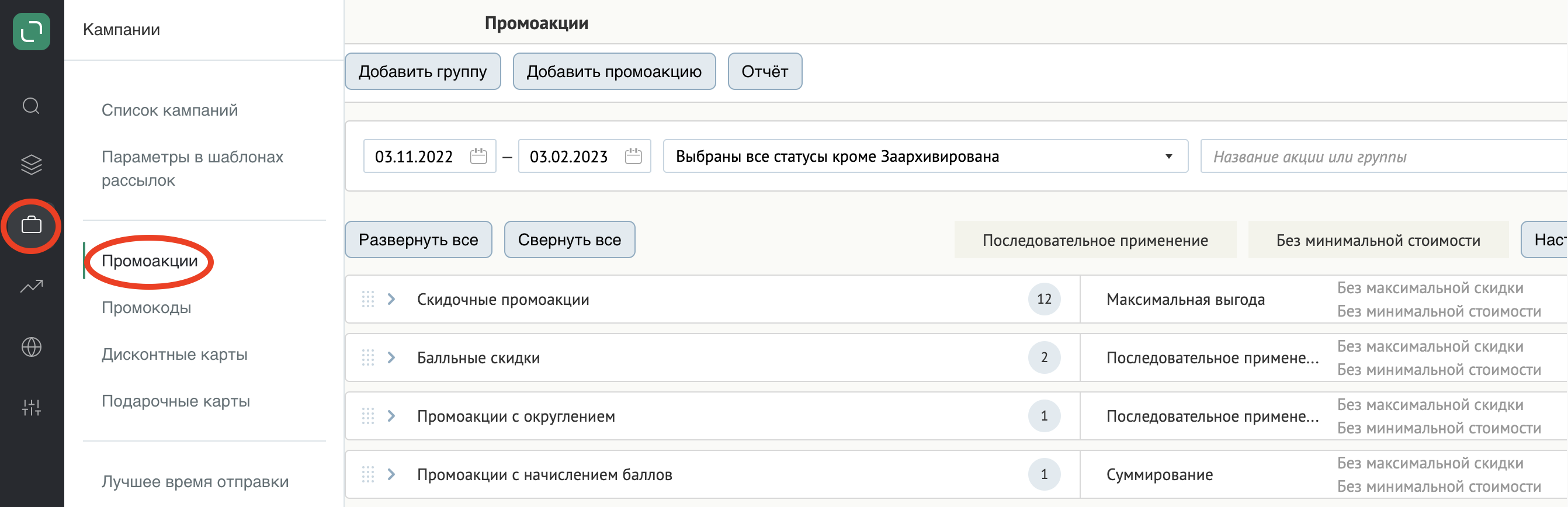Screen dimensions: 1568x507
Task: Click the end date field 03.02.2023
Action: [584, 157]
